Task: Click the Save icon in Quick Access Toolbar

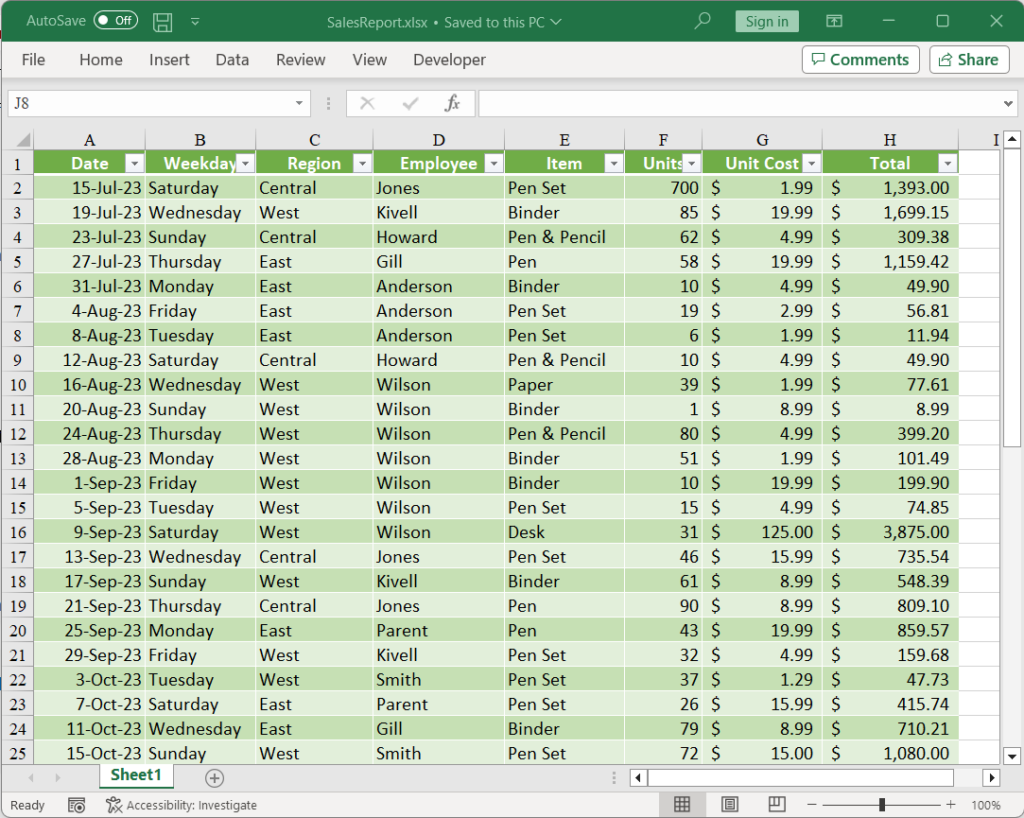Action: pos(162,20)
